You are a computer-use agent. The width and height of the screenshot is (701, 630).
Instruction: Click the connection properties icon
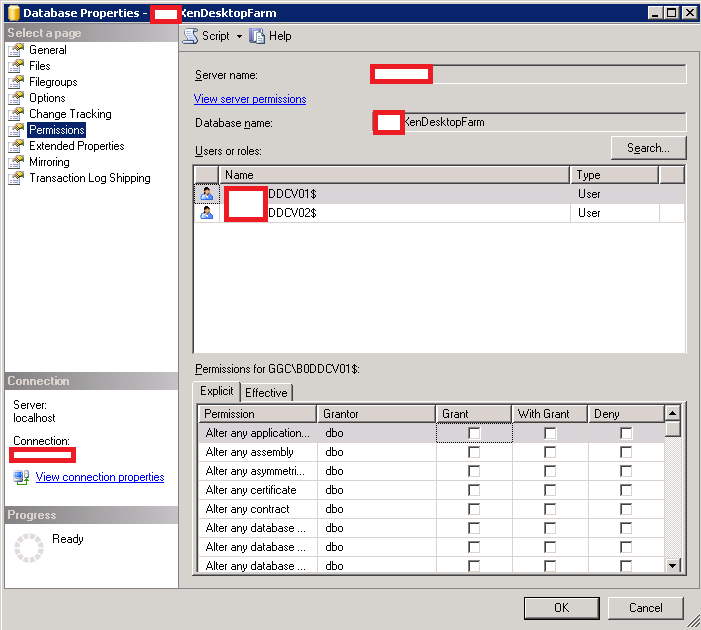pyautogui.click(x=21, y=478)
